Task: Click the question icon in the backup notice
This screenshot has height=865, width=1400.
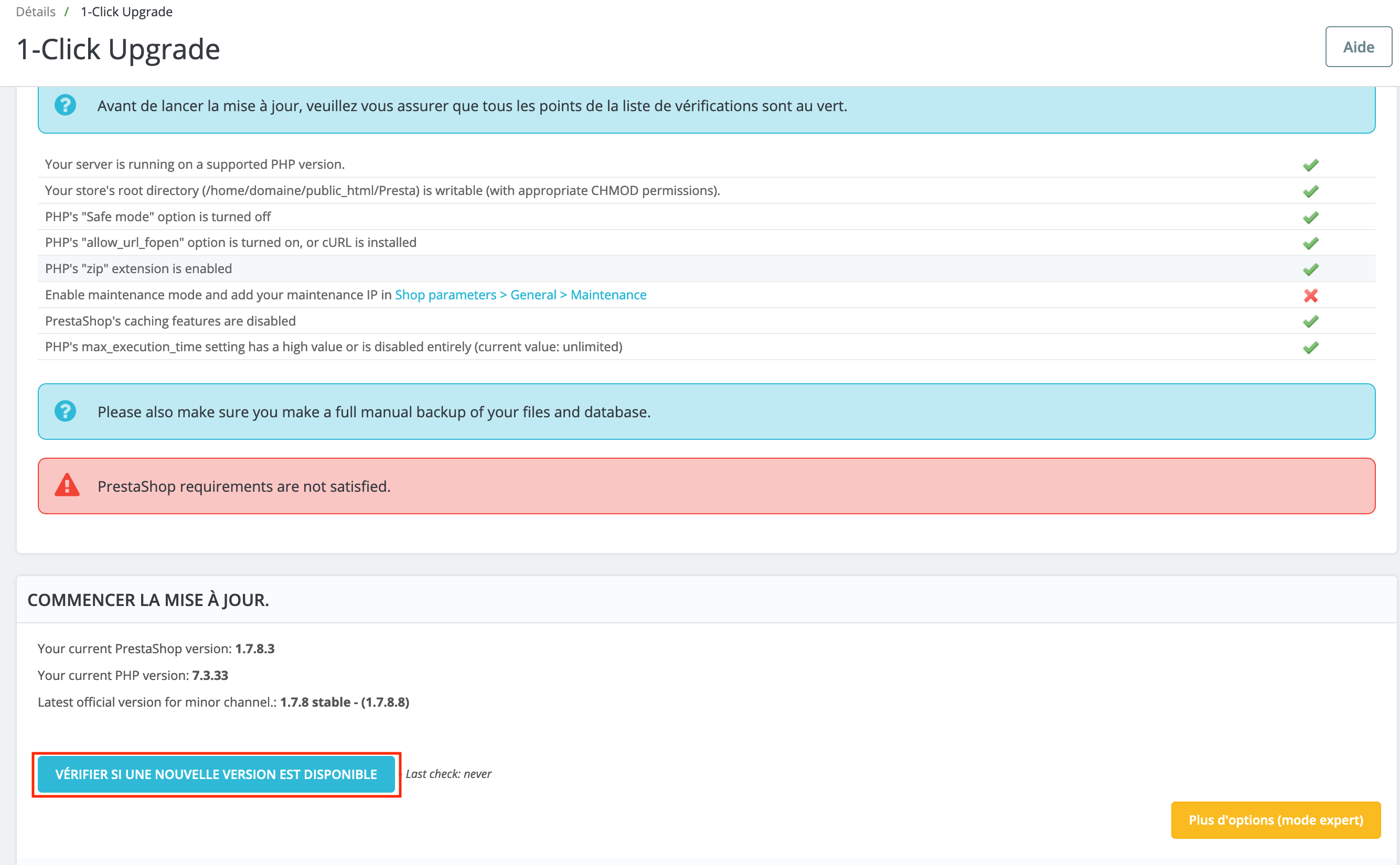Action: [x=65, y=412]
